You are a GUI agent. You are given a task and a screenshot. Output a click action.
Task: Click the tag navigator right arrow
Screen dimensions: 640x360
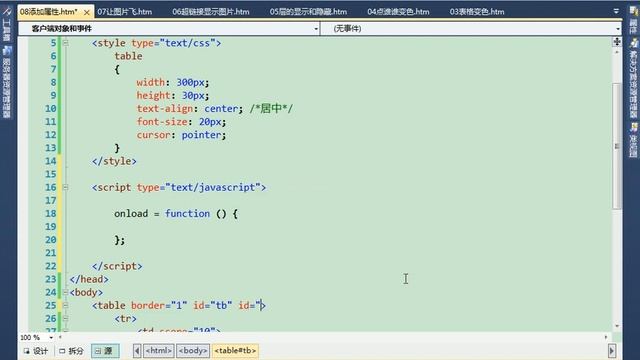click(611, 351)
